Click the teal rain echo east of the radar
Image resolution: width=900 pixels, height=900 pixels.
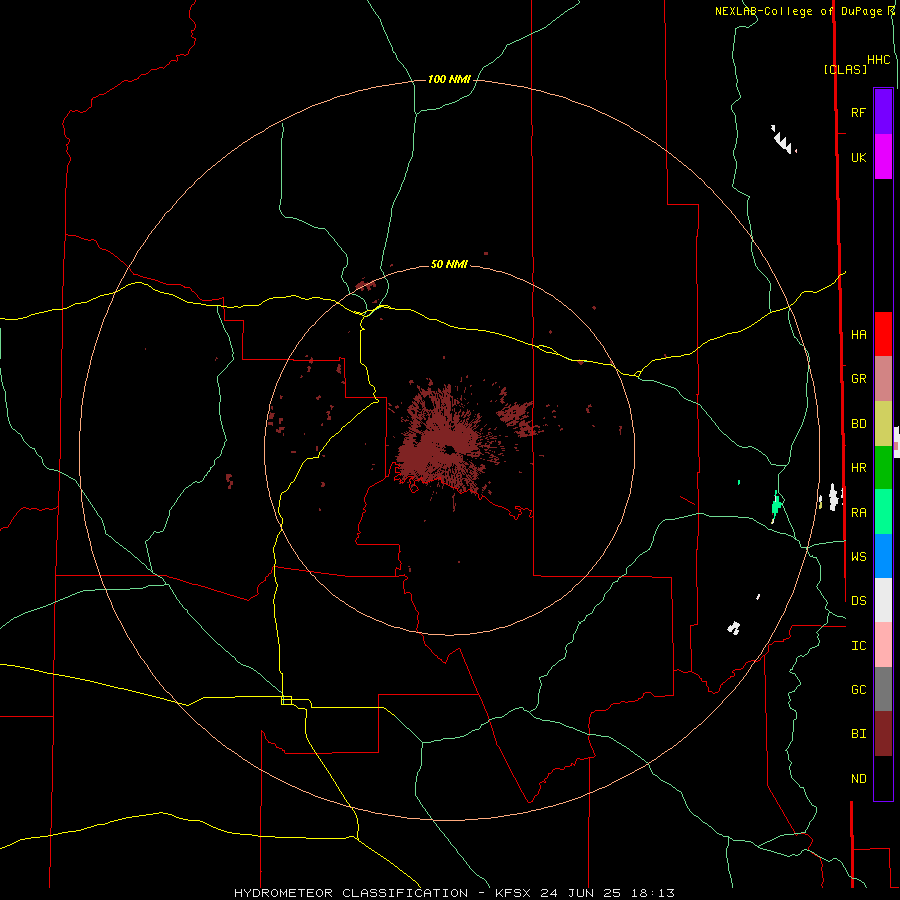[776, 506]
